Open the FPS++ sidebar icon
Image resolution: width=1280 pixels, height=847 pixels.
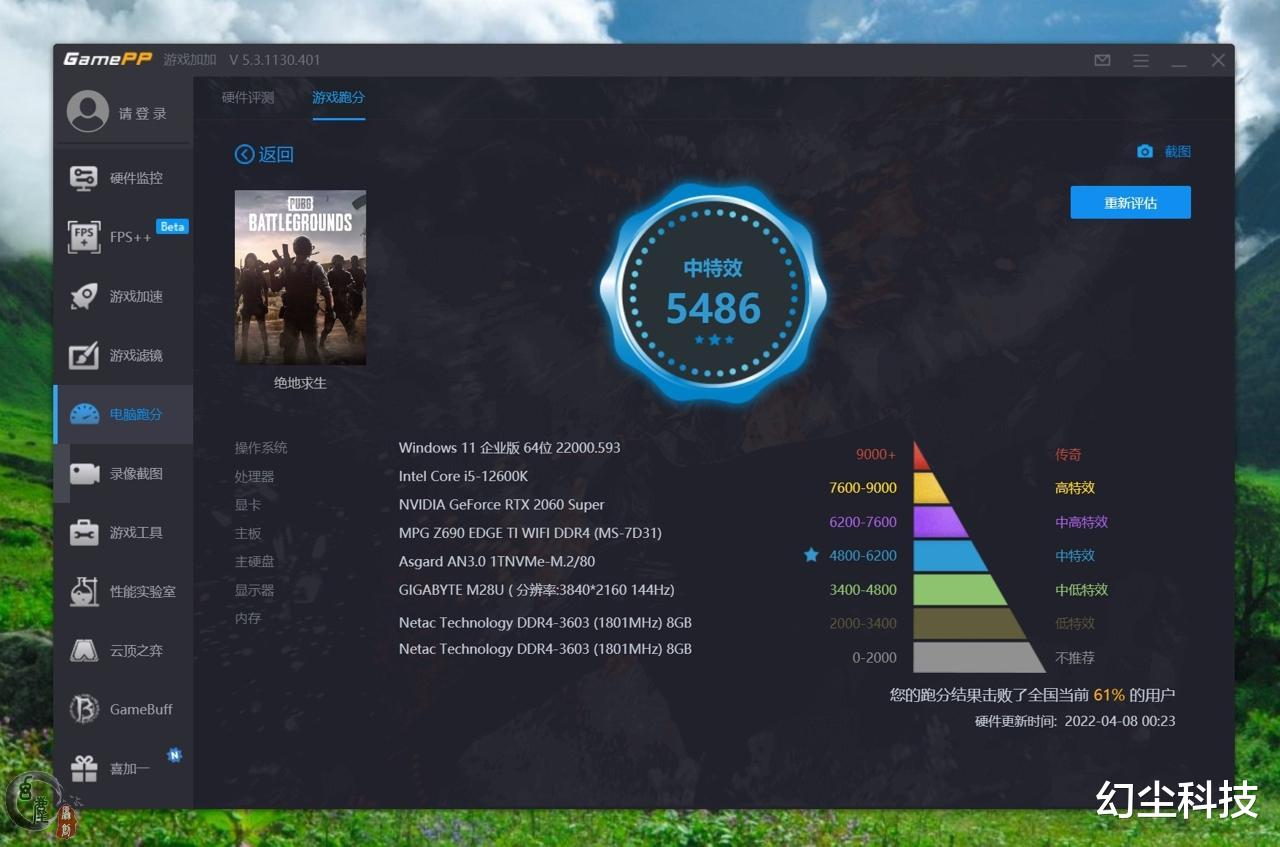tap(84, 237)
